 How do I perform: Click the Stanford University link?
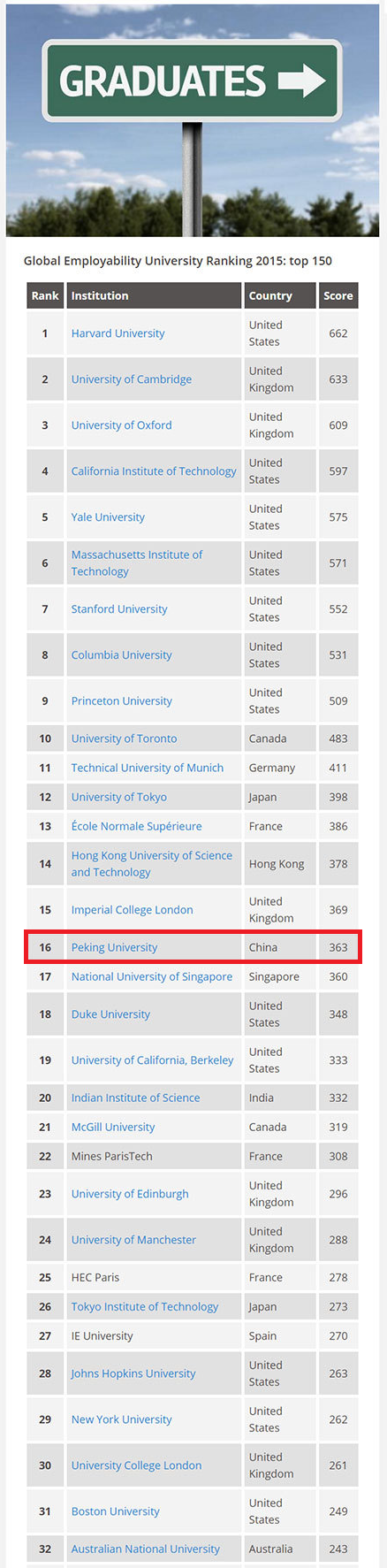pyautogui.click(x=119, y=609)
